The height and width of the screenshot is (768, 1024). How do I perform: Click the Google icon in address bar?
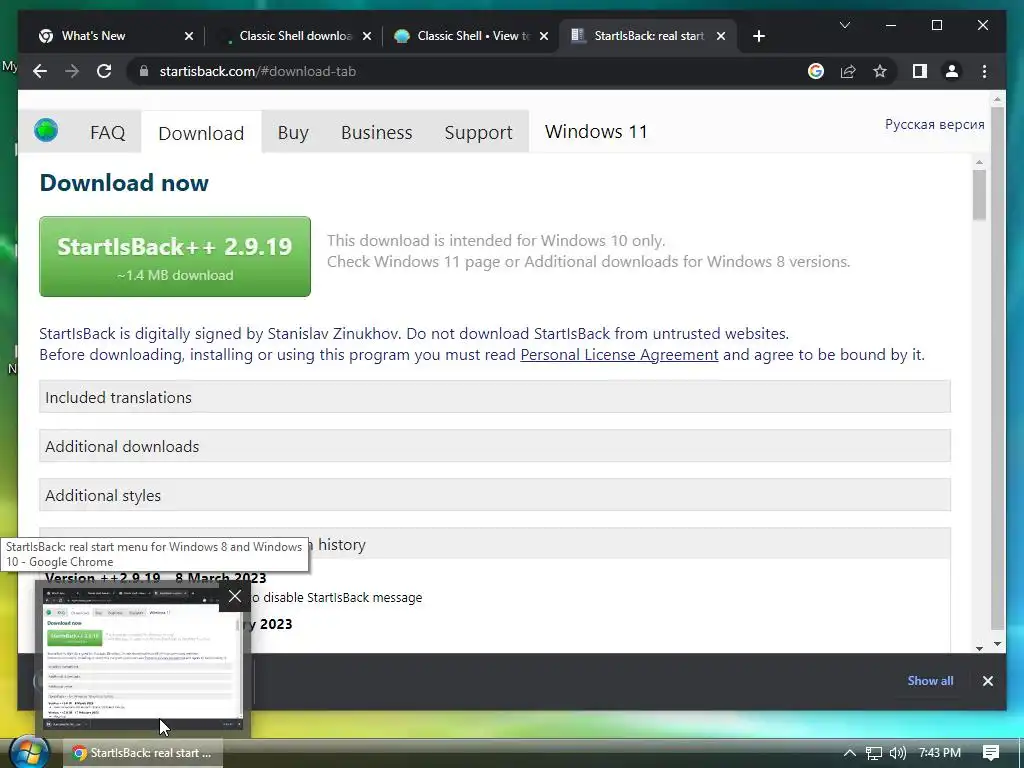(x=816, y=71)
